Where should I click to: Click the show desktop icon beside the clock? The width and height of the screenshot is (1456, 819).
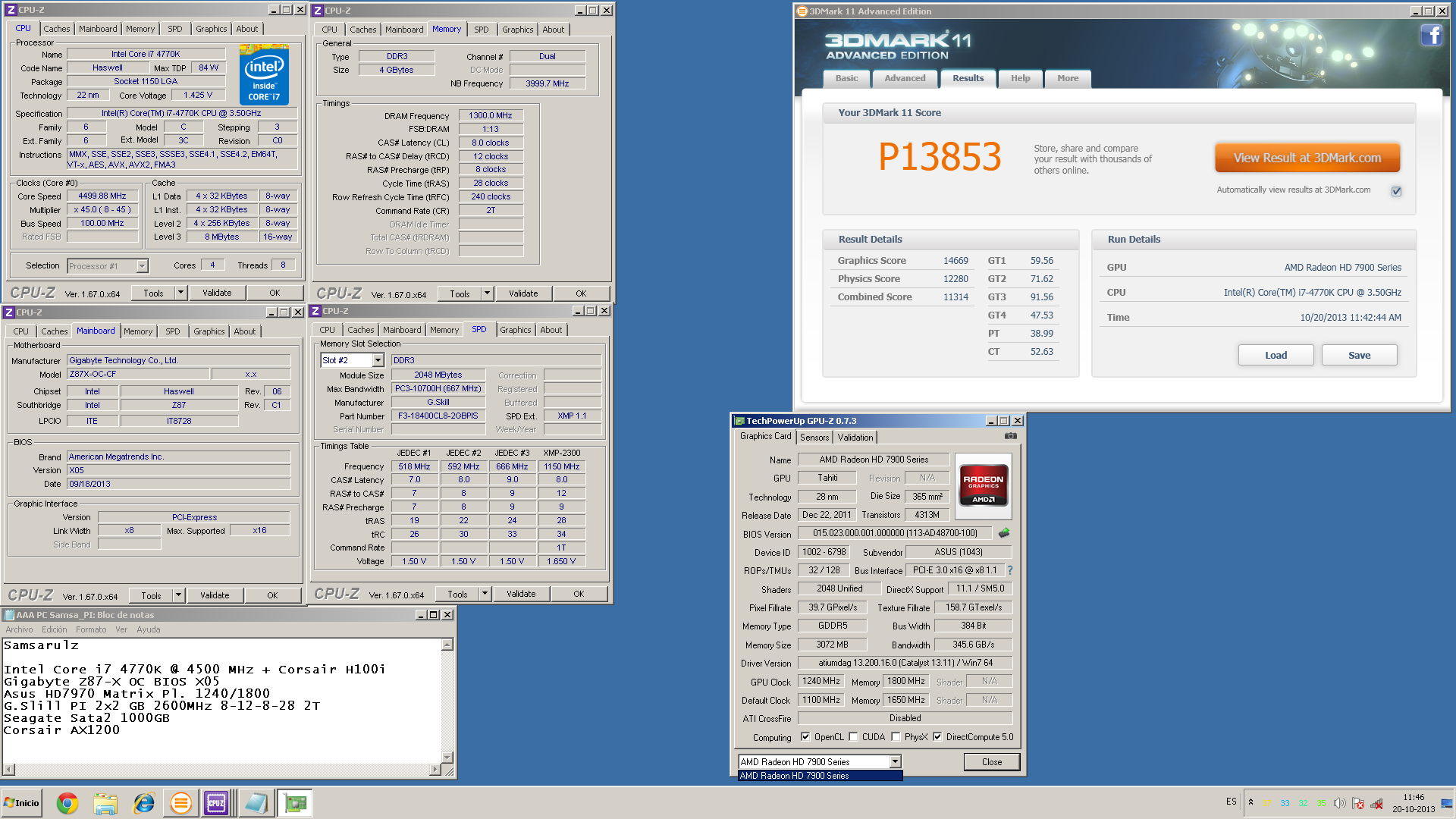click(x=1447, y=803)
